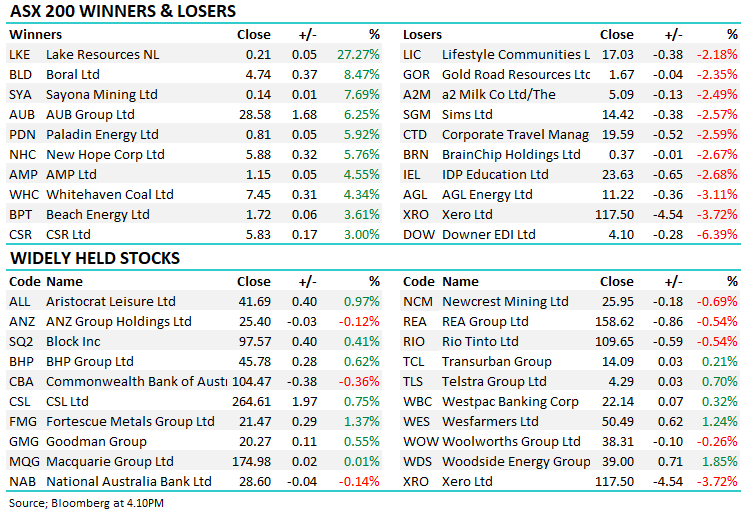Click the LKE stock code
Viewport: 747px width, 515px height.
[20, 54]
